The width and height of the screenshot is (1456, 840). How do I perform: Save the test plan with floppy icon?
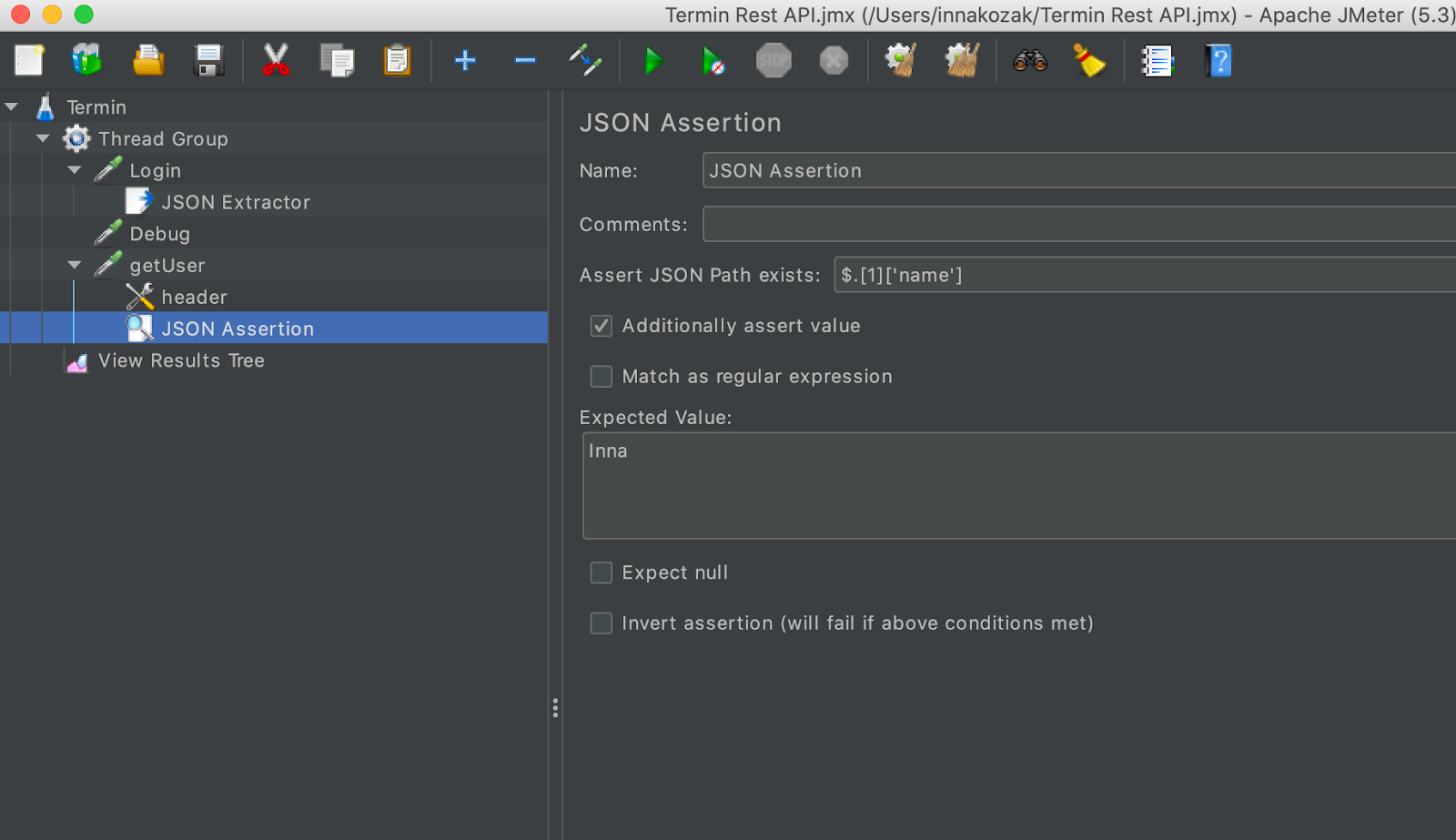tap(209, 61)
